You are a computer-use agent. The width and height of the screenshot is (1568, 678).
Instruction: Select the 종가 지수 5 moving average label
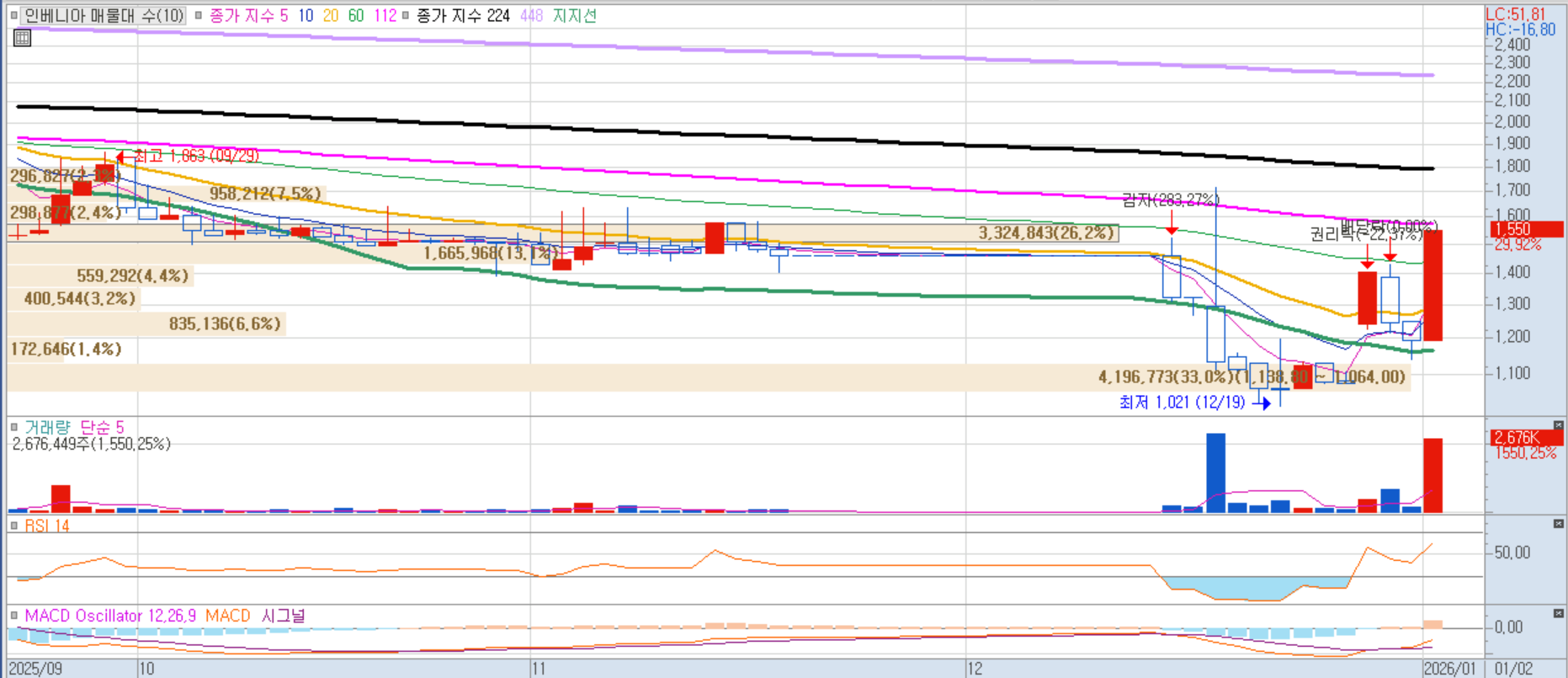(x=248, y=15)
